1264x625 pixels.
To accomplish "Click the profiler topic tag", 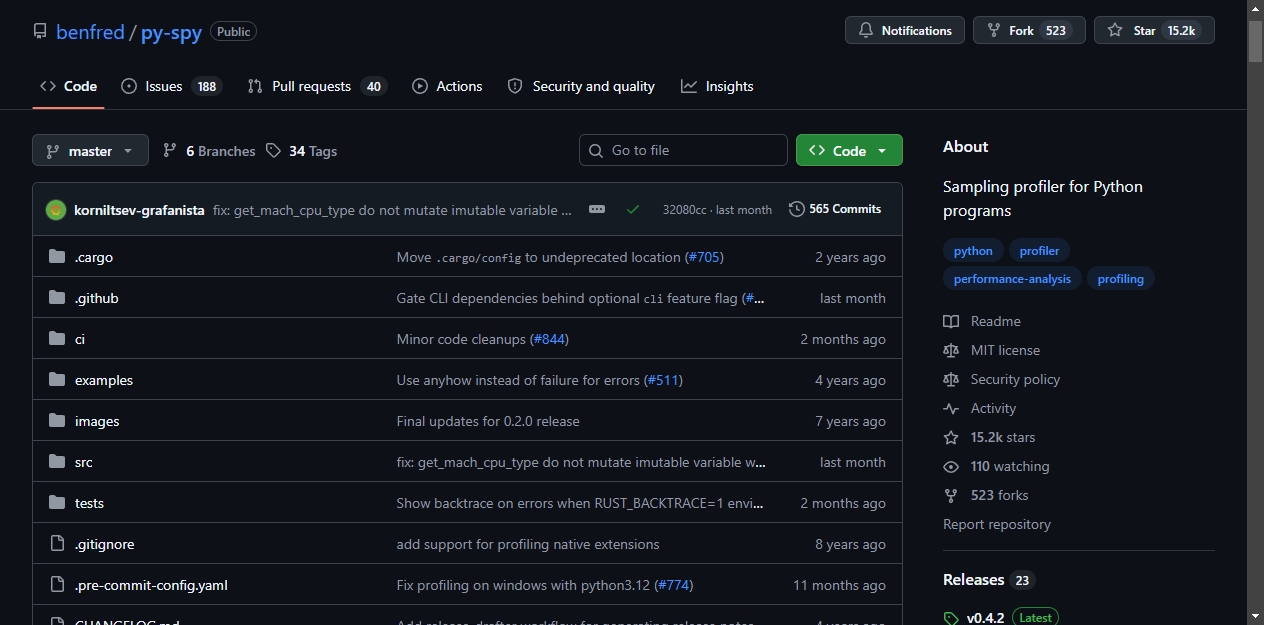I will point(1039,251).
